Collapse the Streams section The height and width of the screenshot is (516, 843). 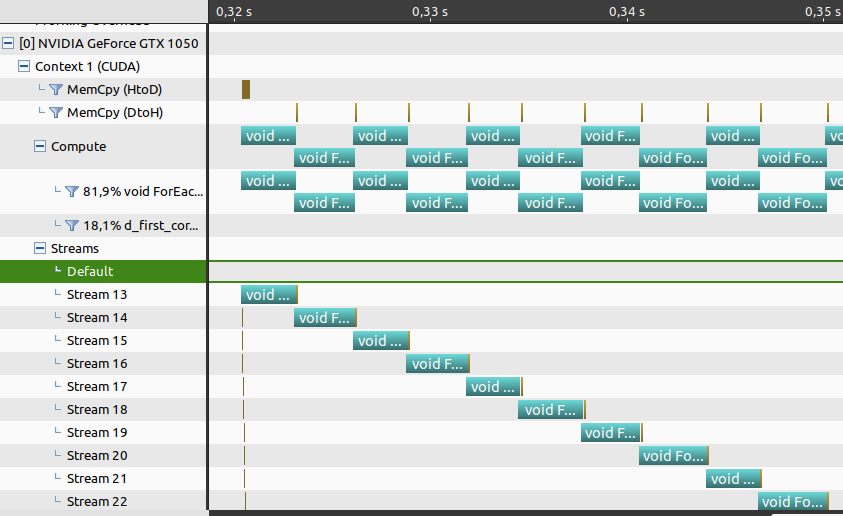[40, 248]
